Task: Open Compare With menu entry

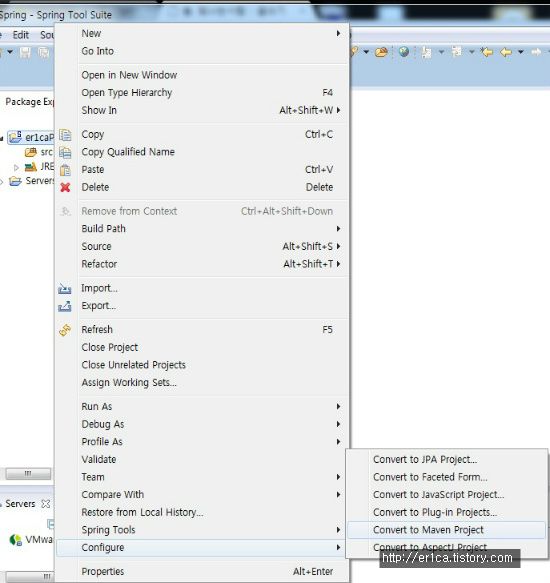Action: click(x=202, y=495)
